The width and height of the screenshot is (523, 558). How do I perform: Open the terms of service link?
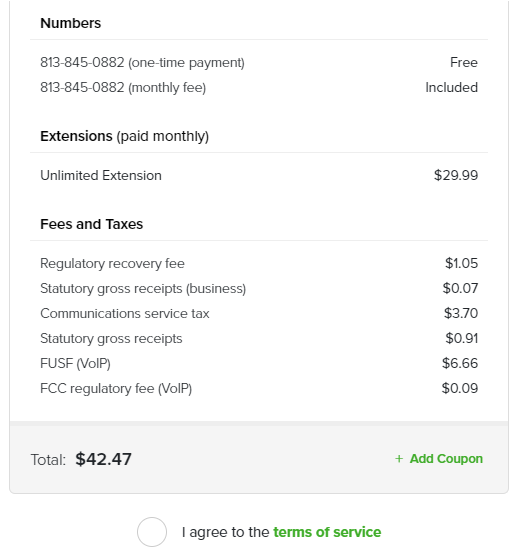point(327,532)
